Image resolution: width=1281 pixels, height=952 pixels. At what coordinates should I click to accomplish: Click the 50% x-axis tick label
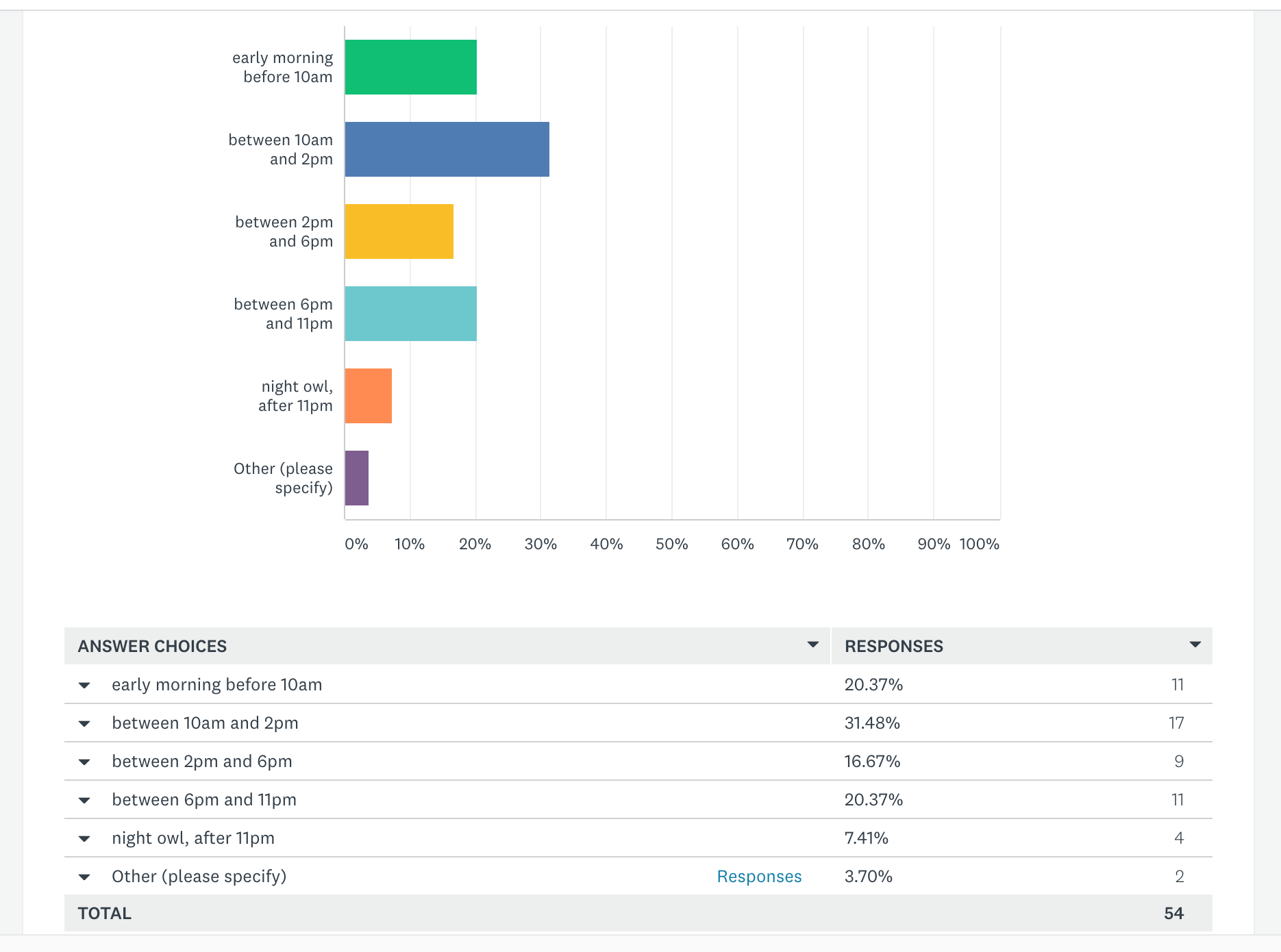[x=671, y=544]
